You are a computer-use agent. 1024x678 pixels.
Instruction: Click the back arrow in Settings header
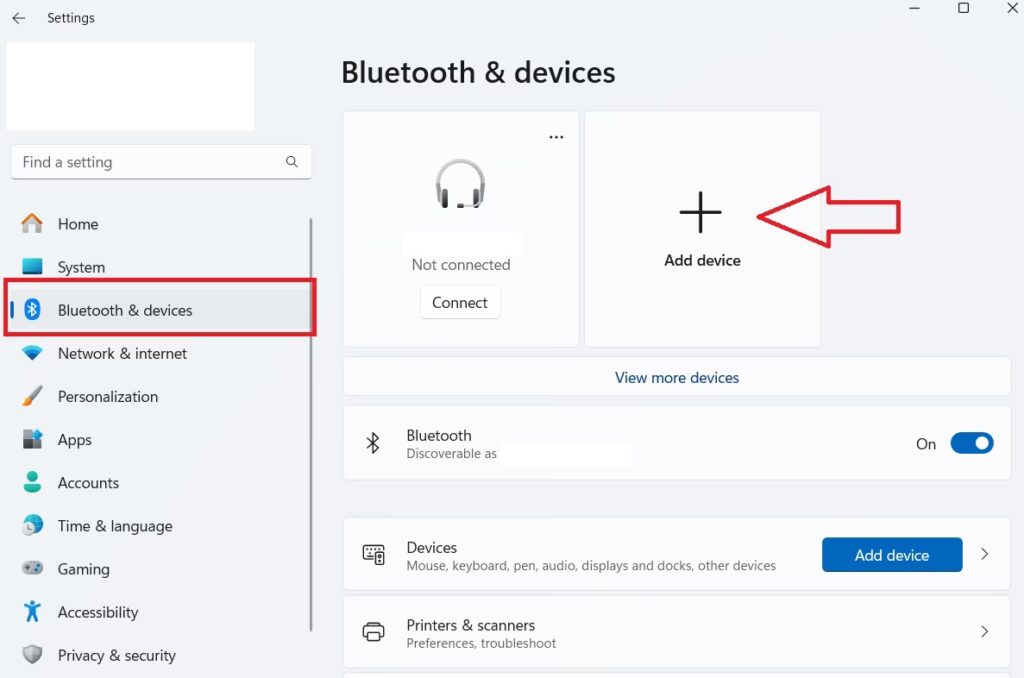18,18
